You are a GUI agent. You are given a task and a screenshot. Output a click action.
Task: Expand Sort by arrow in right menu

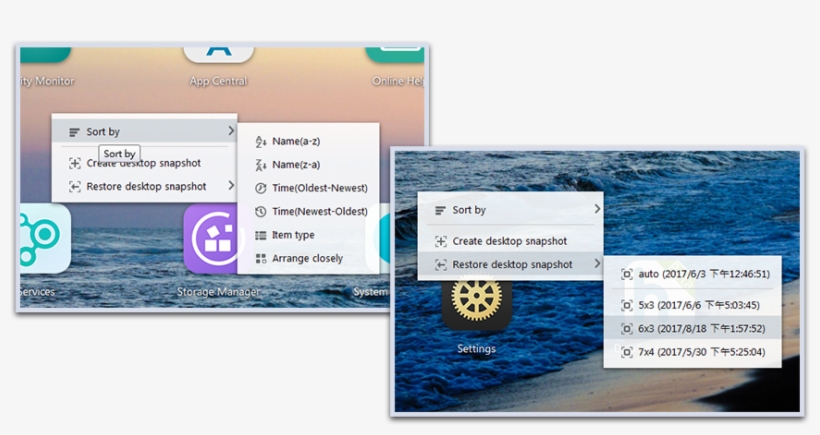coord(597,209)
